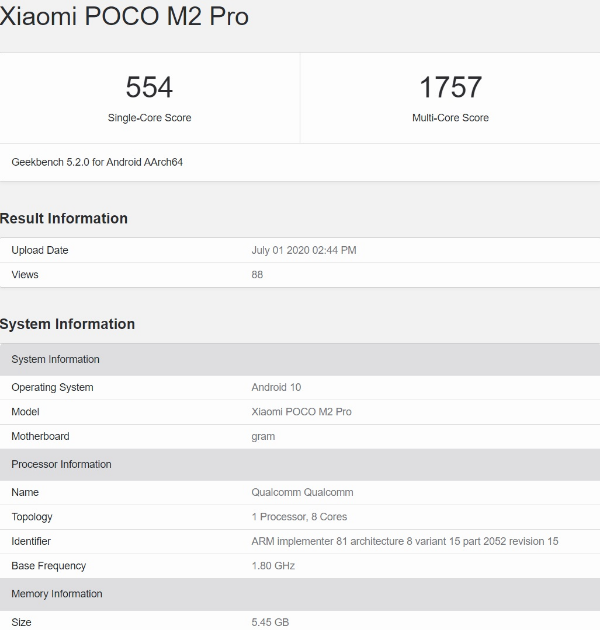
Task: Select the July 01 2020 02:44 PM value
Action: pyautogui.click(x=304, y=250)
